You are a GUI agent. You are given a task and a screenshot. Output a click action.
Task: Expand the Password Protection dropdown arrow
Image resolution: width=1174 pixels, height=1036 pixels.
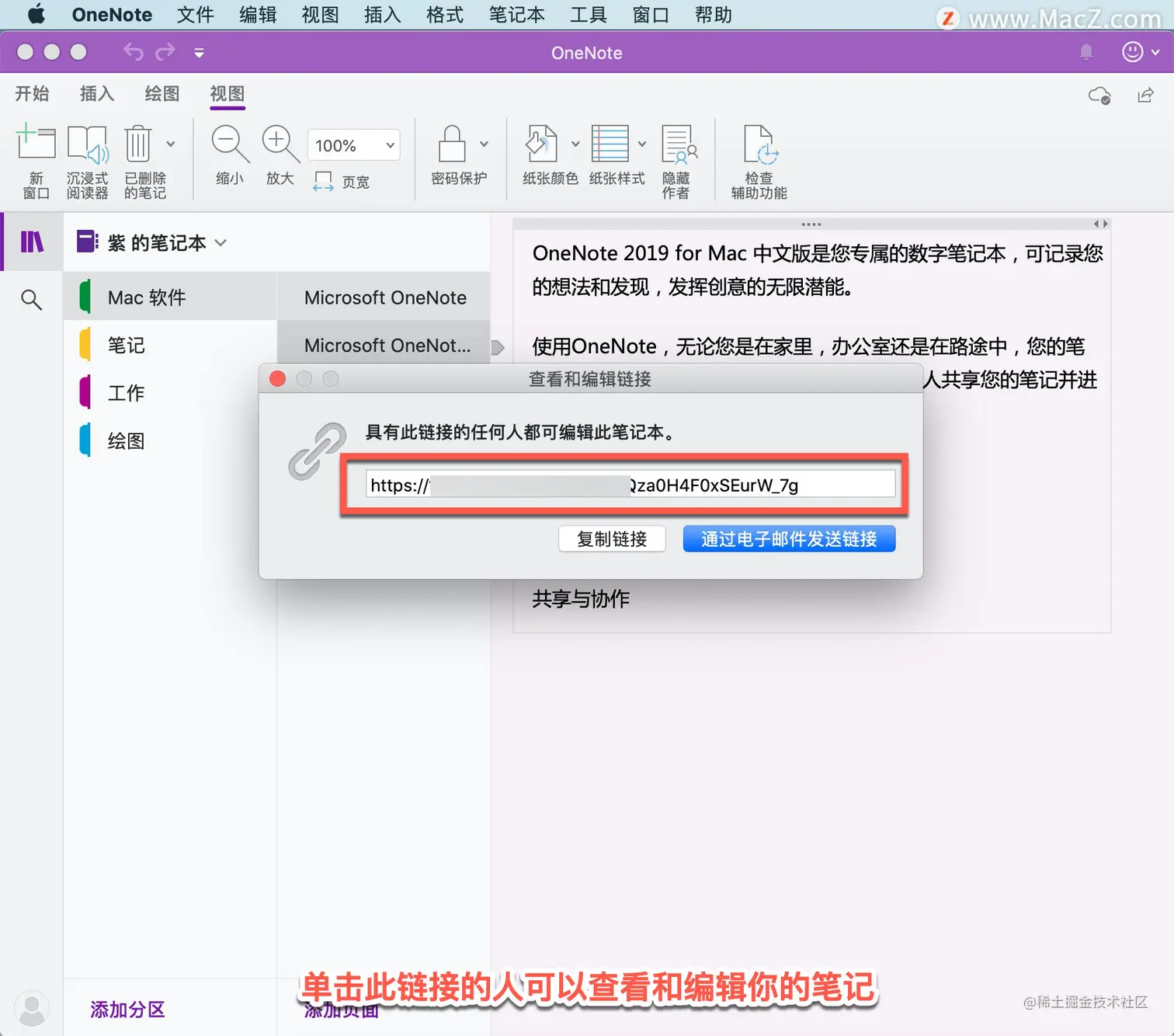tap(485, 144)
